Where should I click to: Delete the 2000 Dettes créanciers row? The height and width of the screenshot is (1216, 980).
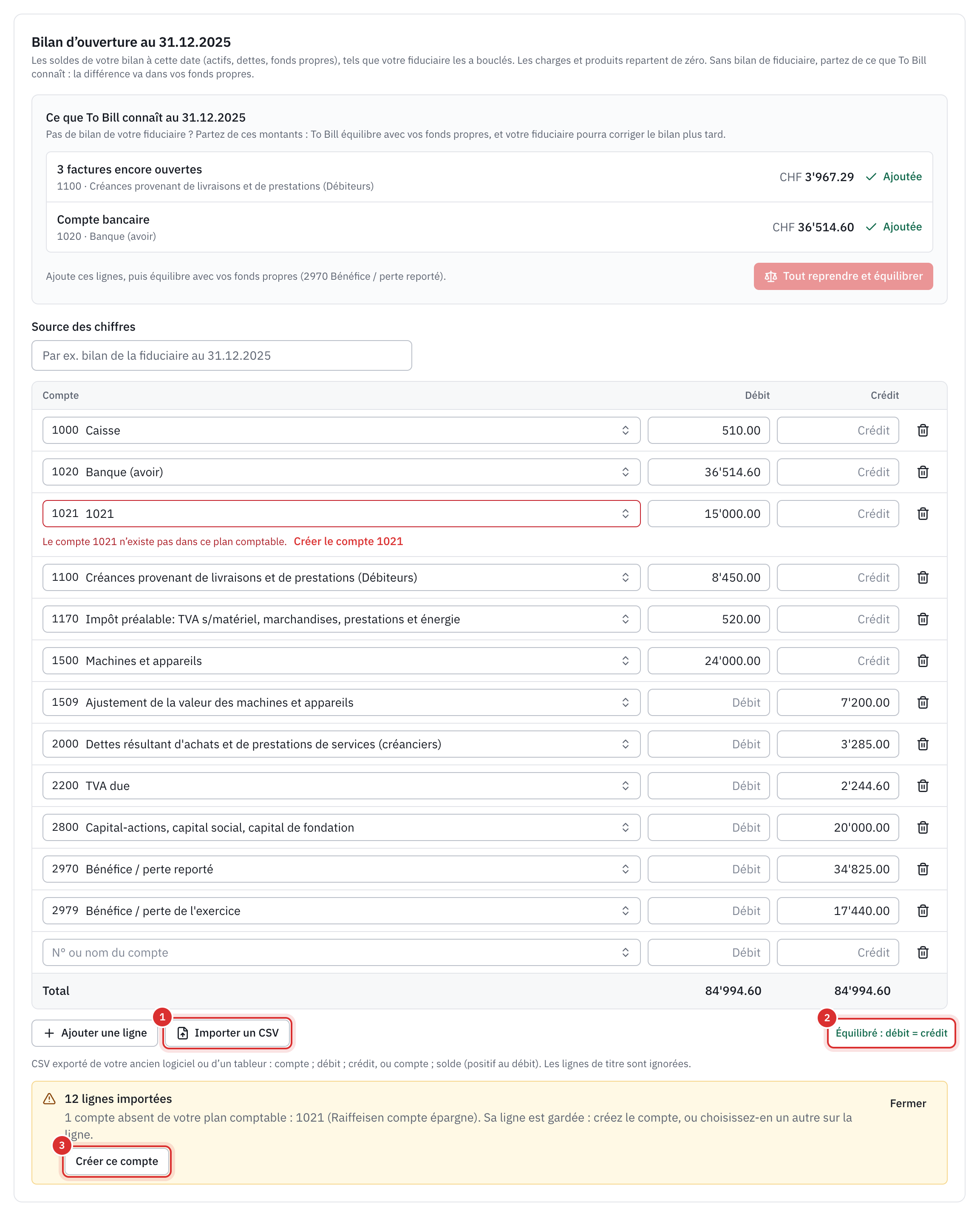[923, 744]
